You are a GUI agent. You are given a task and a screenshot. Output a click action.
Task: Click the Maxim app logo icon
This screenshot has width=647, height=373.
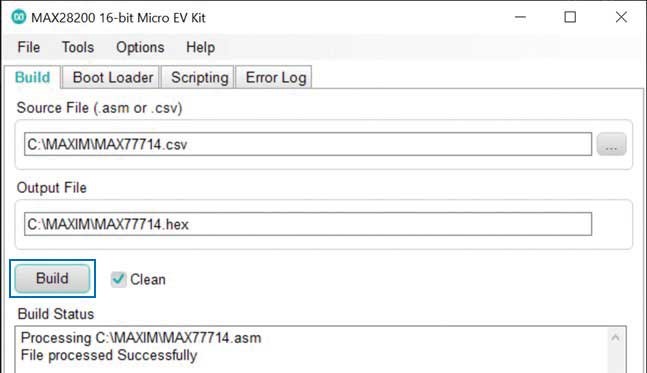point(19,17)
